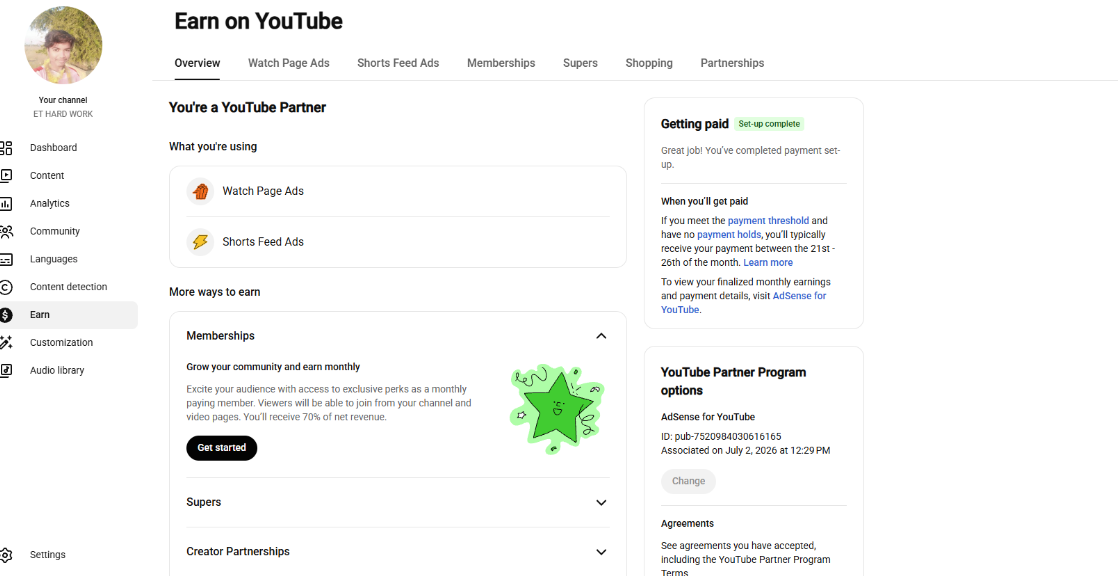Click the Shorts Feed Ads row label
1118x576 pixels.
[x=263, y=242]
